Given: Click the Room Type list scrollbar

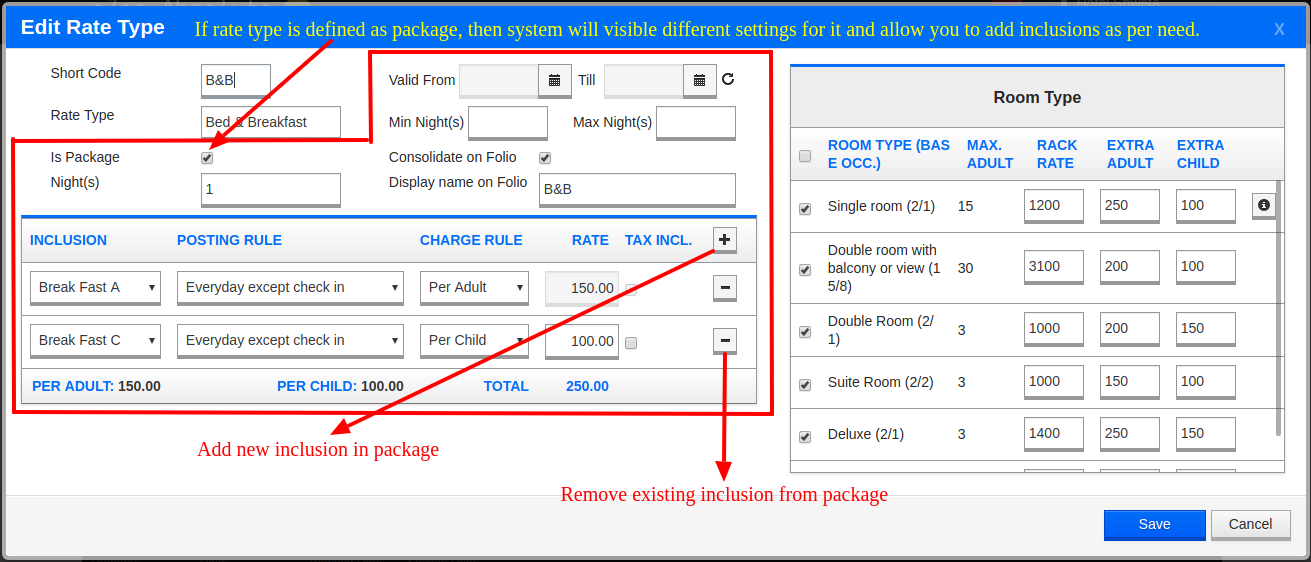Looking at the screenshot, I should click(x=1279, y=308).
